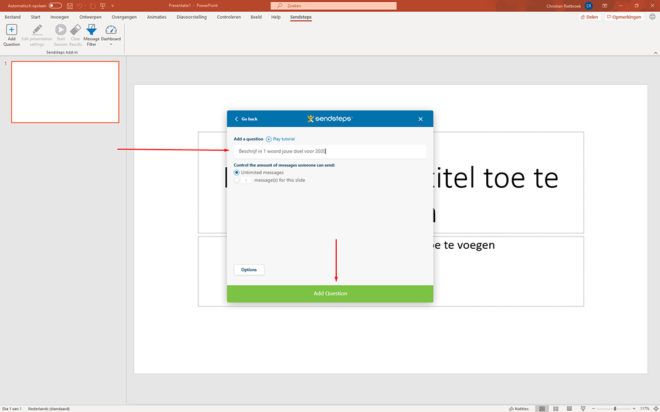Click the Go back arrow

[x=237, y=119]
